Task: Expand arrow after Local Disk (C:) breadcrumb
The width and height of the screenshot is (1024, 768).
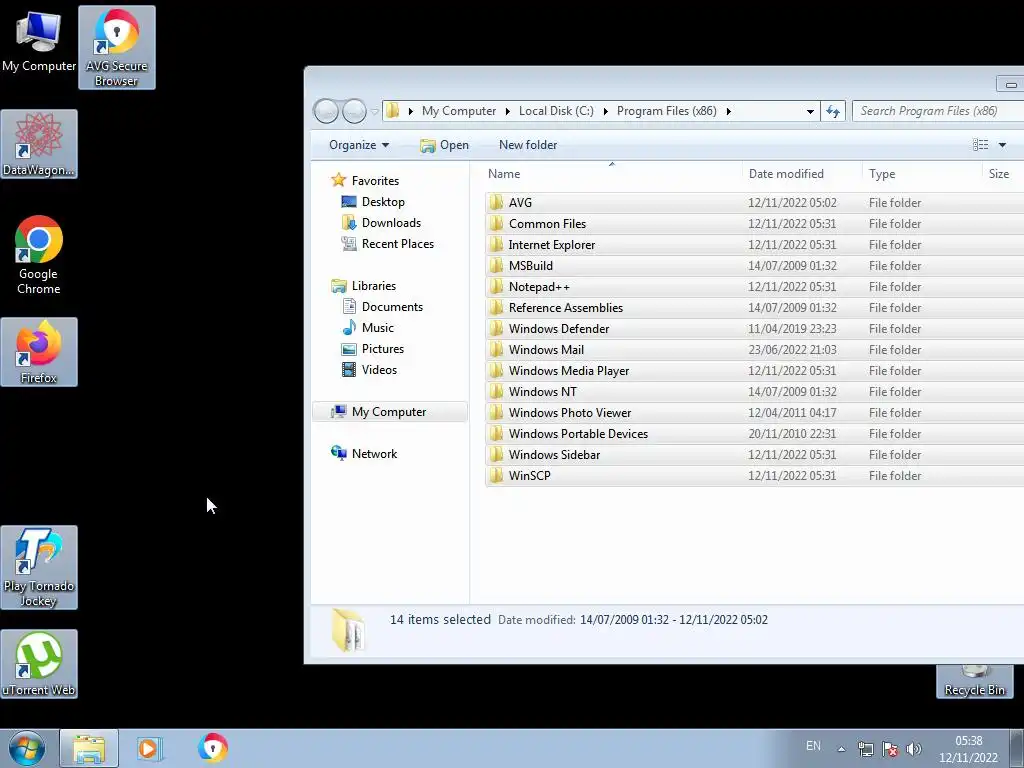Action: point(605,112)
